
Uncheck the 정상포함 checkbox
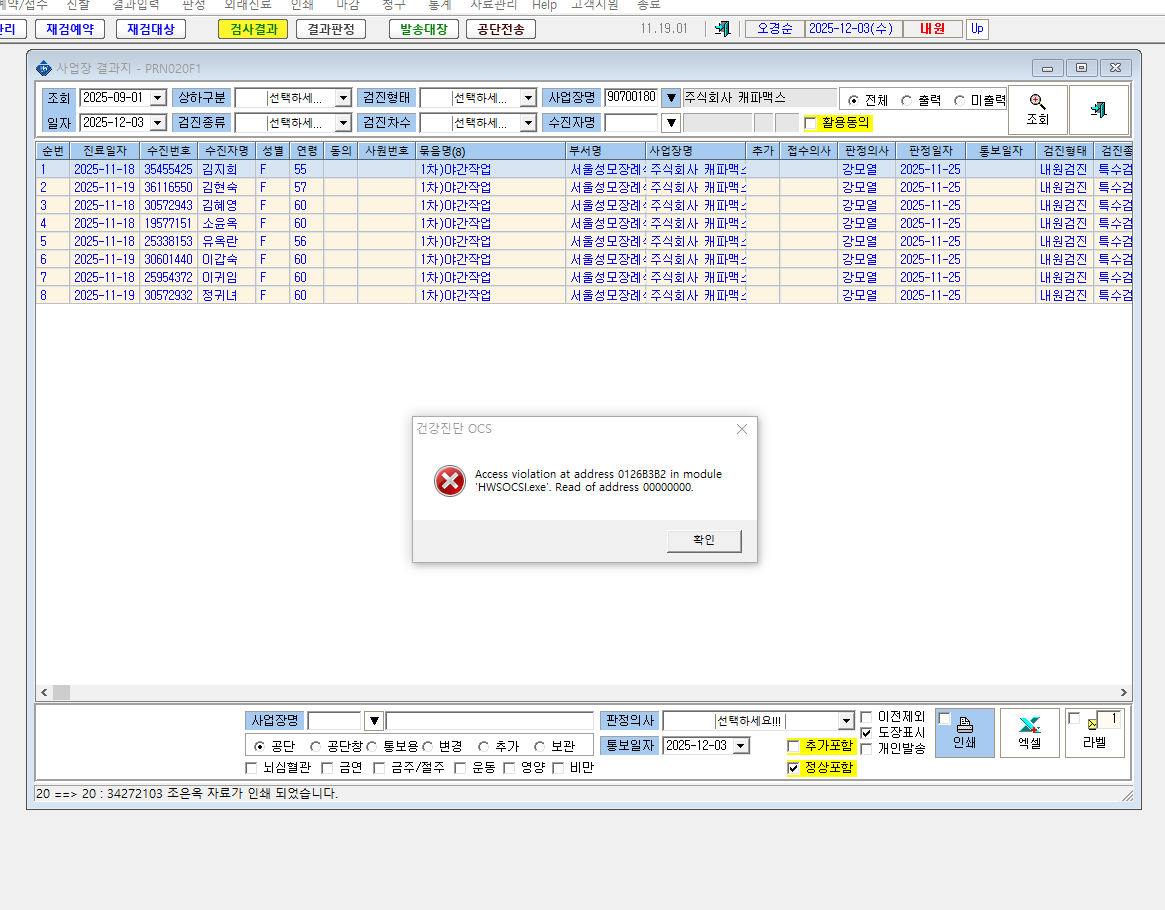(x=793, y=768)
